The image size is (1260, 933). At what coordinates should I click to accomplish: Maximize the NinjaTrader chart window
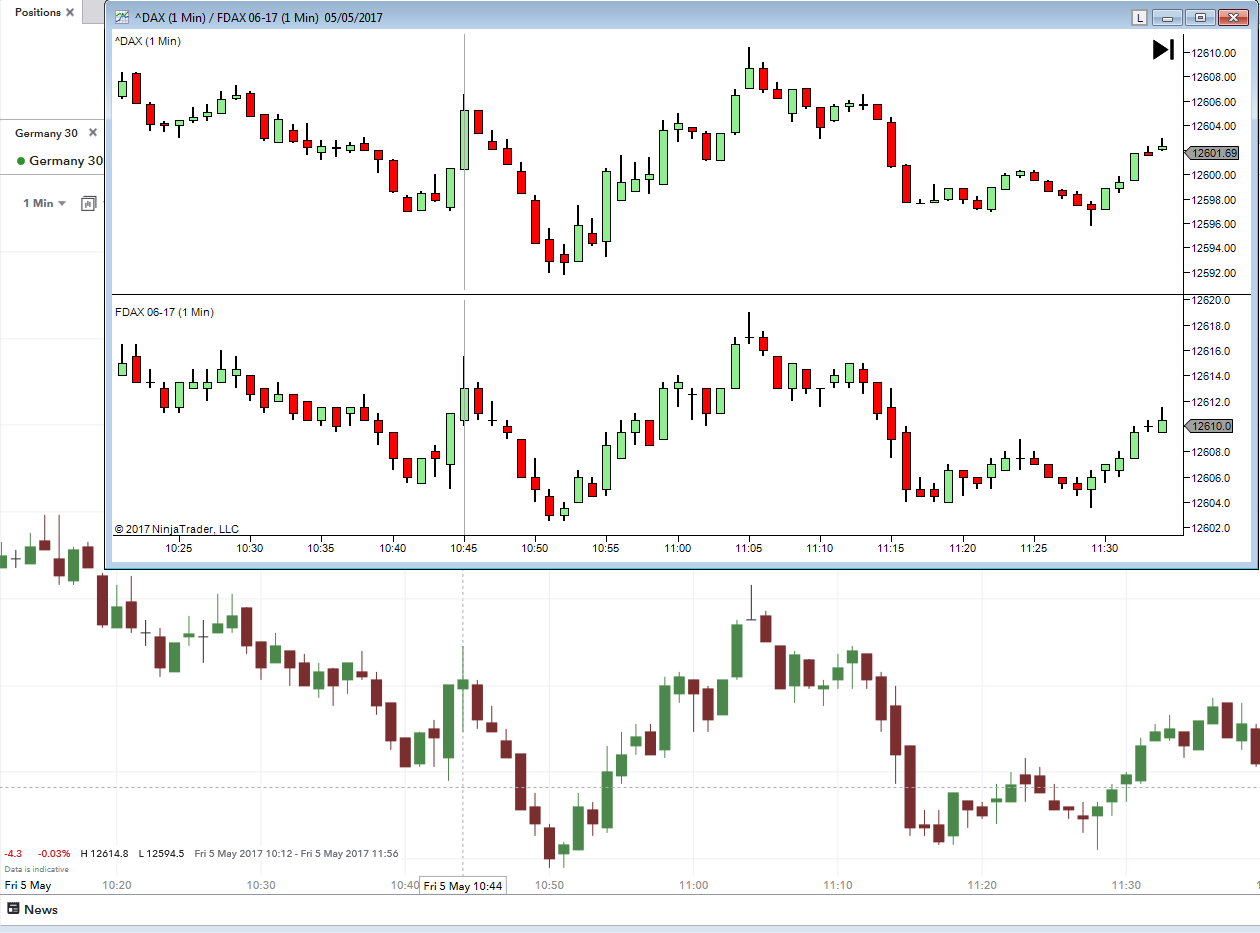1199,17
